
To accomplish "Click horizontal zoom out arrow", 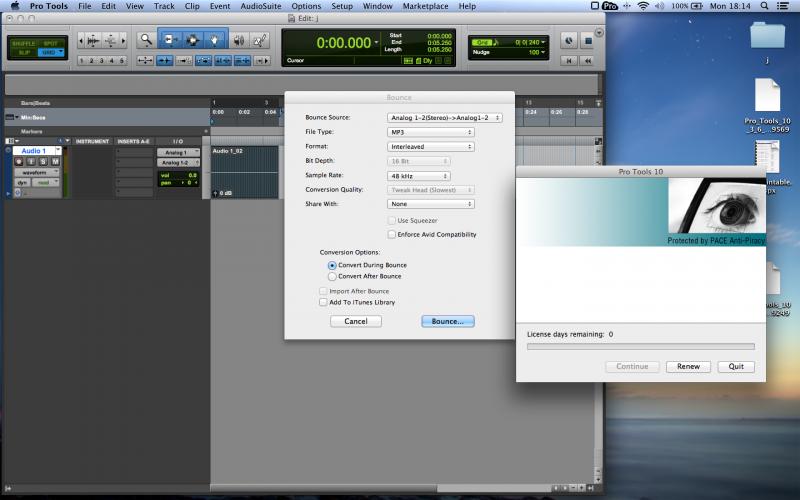I will [81, 40].
